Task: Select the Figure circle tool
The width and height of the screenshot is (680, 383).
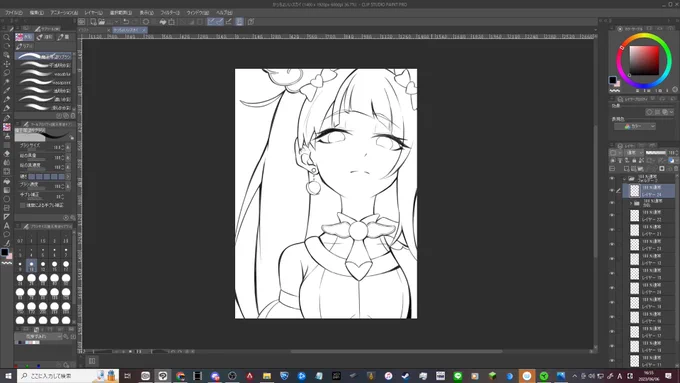Action: click(7, 199)
